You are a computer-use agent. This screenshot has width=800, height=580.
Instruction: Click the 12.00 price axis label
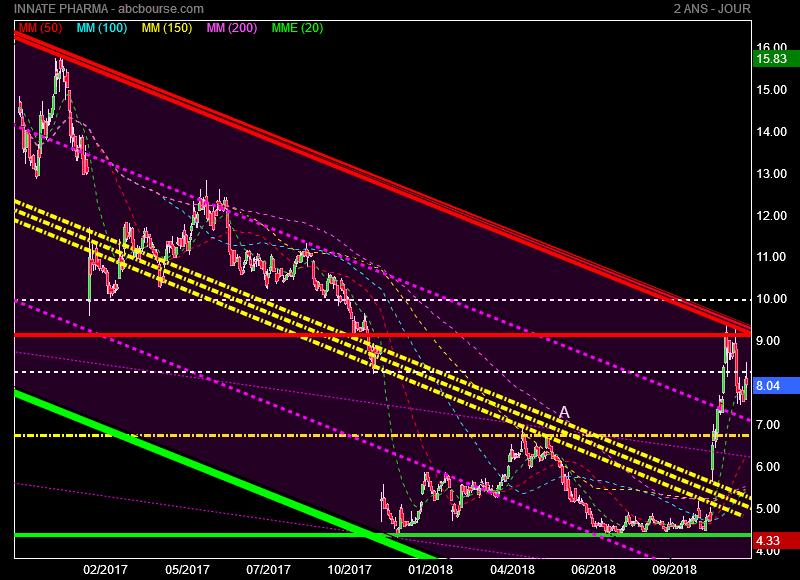pos(771,216)
